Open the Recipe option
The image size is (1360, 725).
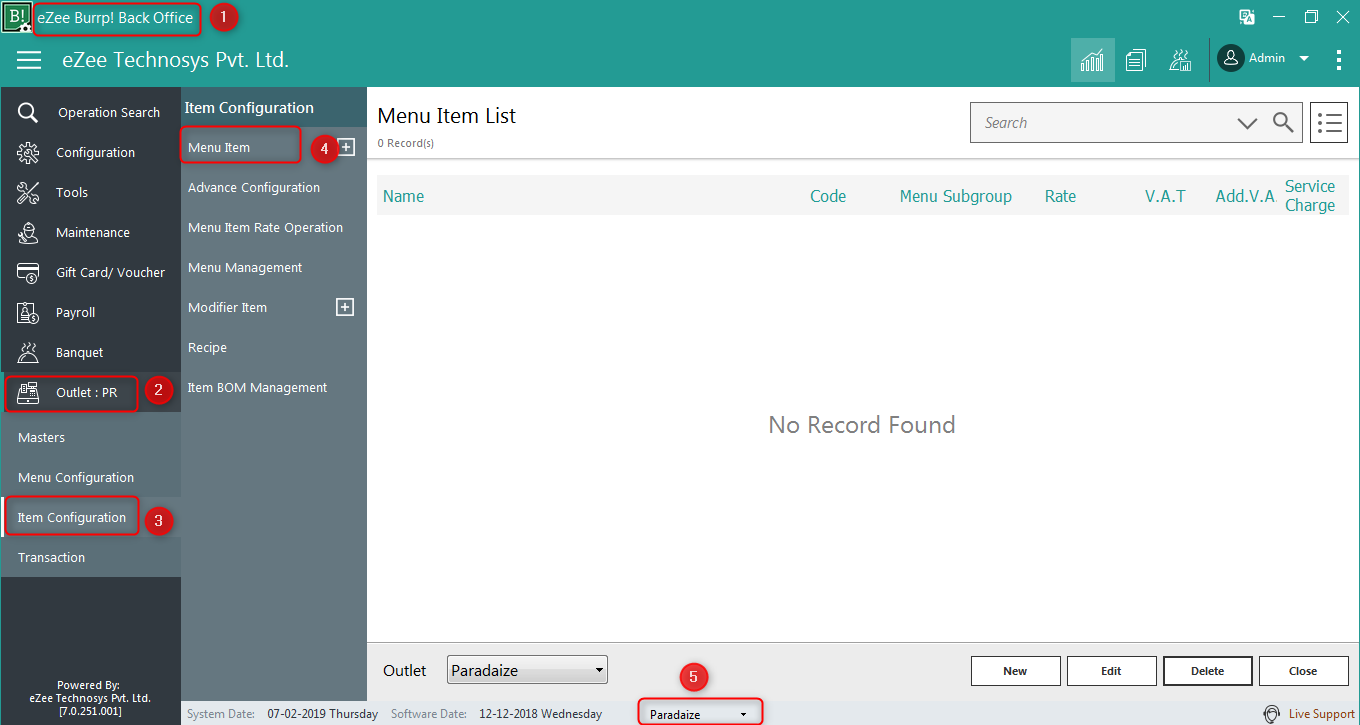207,348
